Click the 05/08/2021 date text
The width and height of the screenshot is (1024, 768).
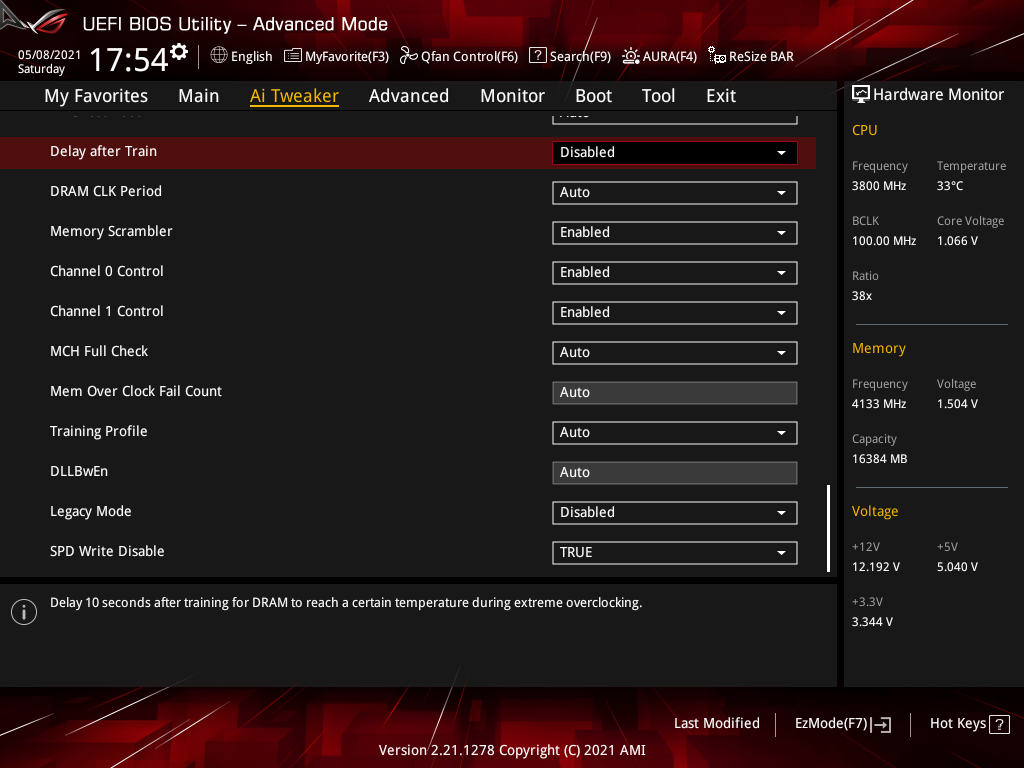click(49, 55)
